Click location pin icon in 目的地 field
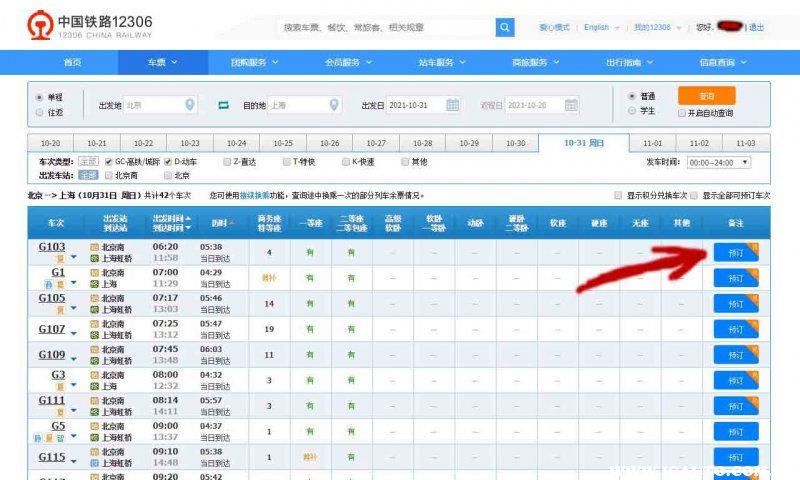The image size is (800, 480). point(332,105)
